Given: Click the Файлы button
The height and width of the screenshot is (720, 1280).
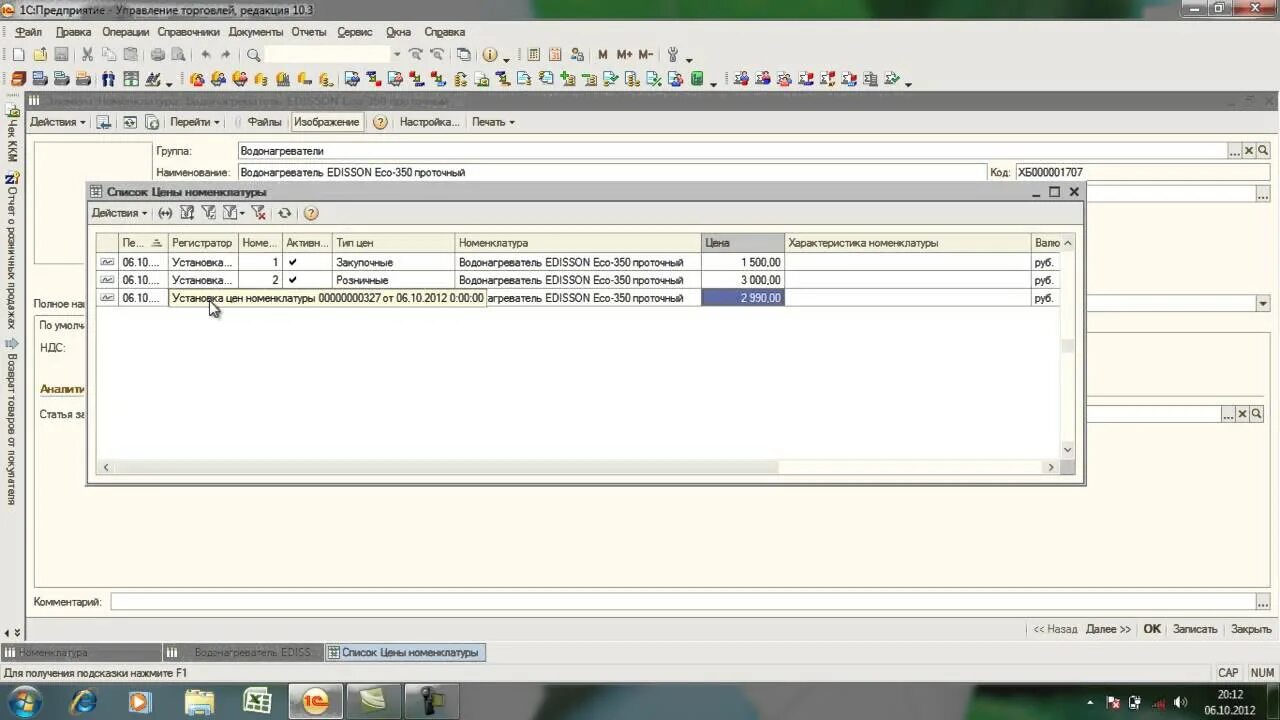Looking at the screenshot, I should pyautogui.click(x=264, y=122).
